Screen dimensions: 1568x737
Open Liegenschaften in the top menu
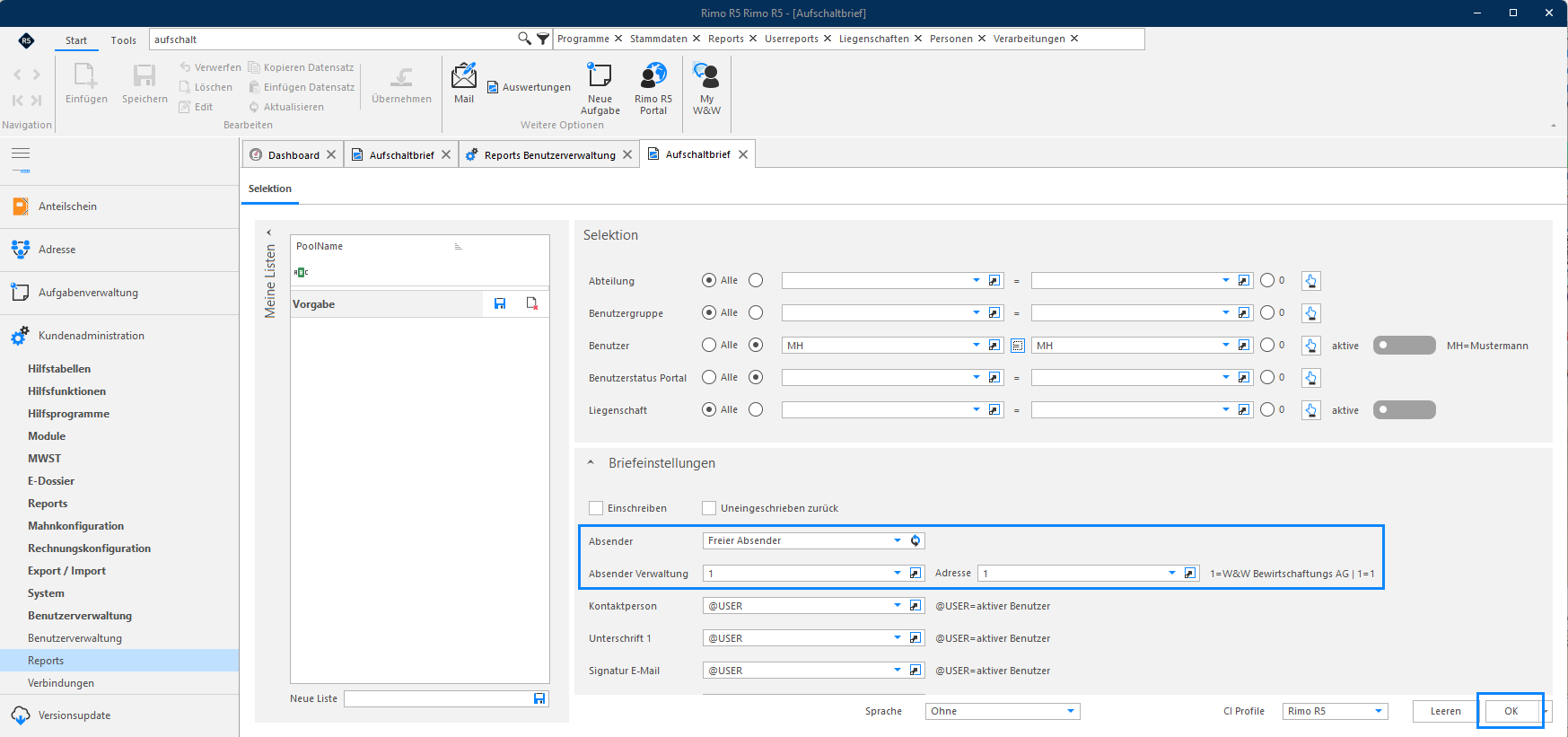874,39
